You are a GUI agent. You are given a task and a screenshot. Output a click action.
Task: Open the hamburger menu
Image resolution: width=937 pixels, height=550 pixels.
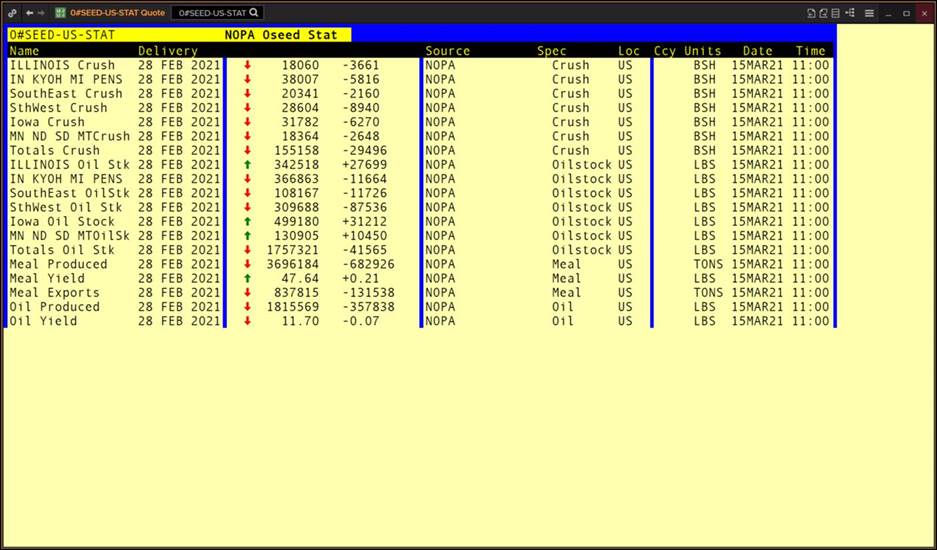click(x=869, y=13)
